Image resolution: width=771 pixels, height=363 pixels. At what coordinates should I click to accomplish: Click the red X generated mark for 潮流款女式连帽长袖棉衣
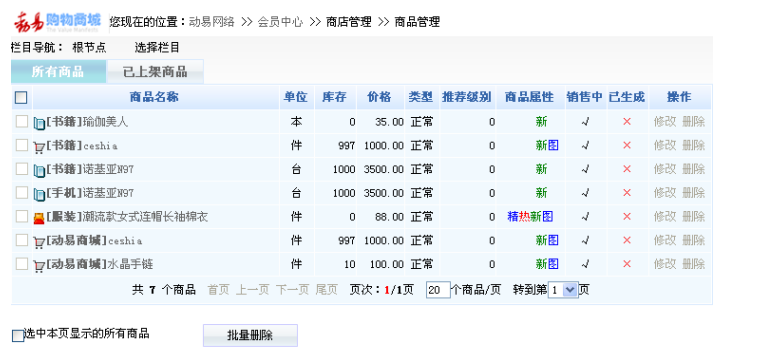click(627, 216)
